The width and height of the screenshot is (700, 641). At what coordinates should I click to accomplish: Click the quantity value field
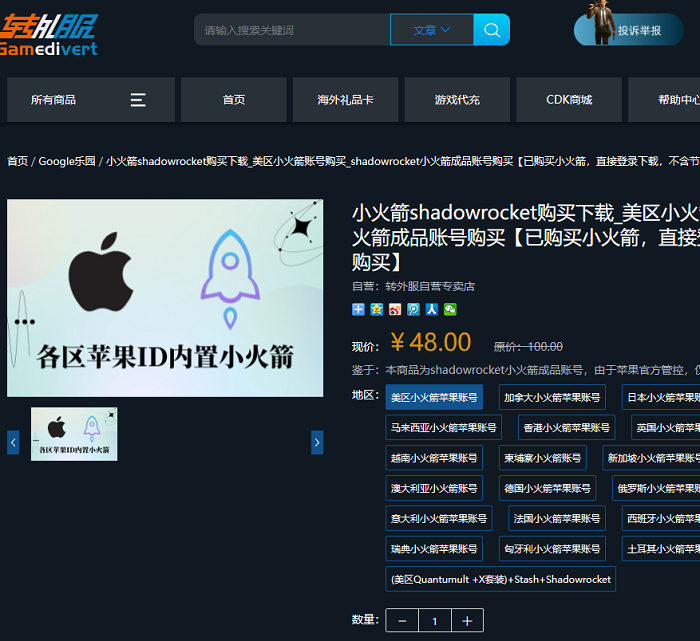[435, 620]
